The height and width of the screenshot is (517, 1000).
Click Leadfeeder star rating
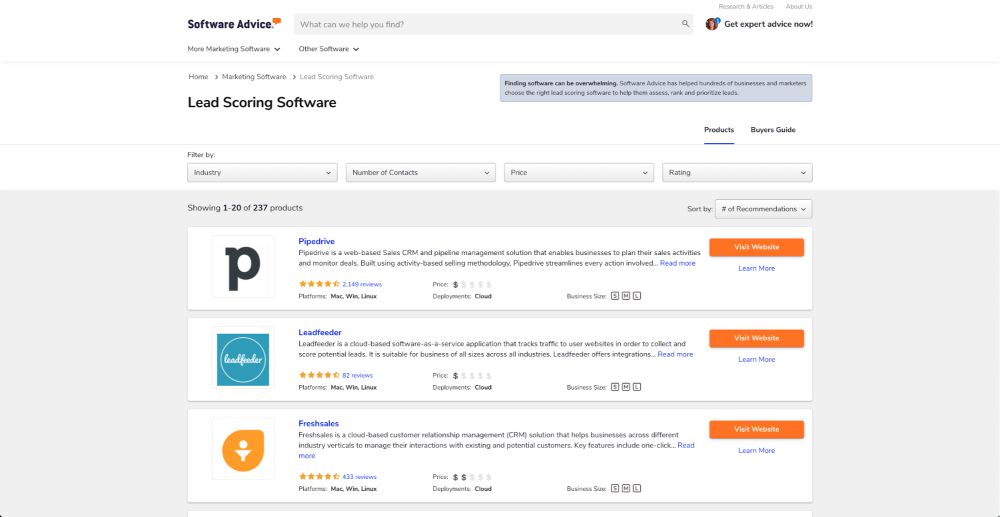319,375
